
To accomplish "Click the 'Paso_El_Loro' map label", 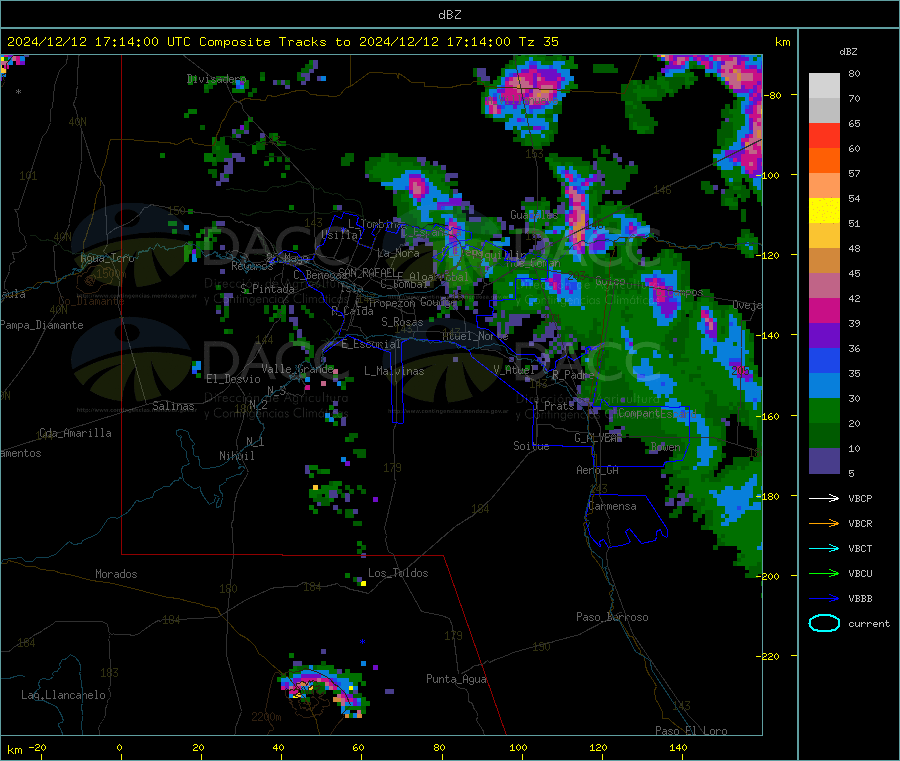I will pyautogui.click(x=691, y=731).
